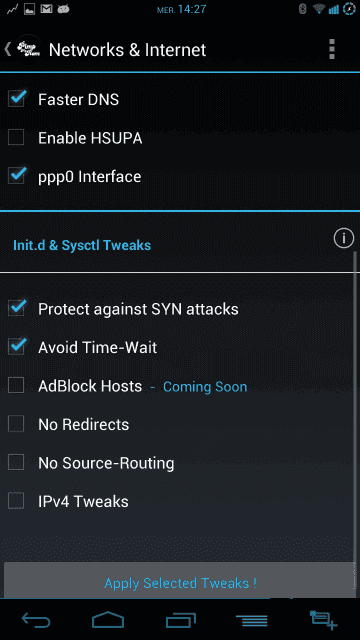Open the recent apps navigation button
This screenshot has width=360, height=640.
tap(180, 620)
